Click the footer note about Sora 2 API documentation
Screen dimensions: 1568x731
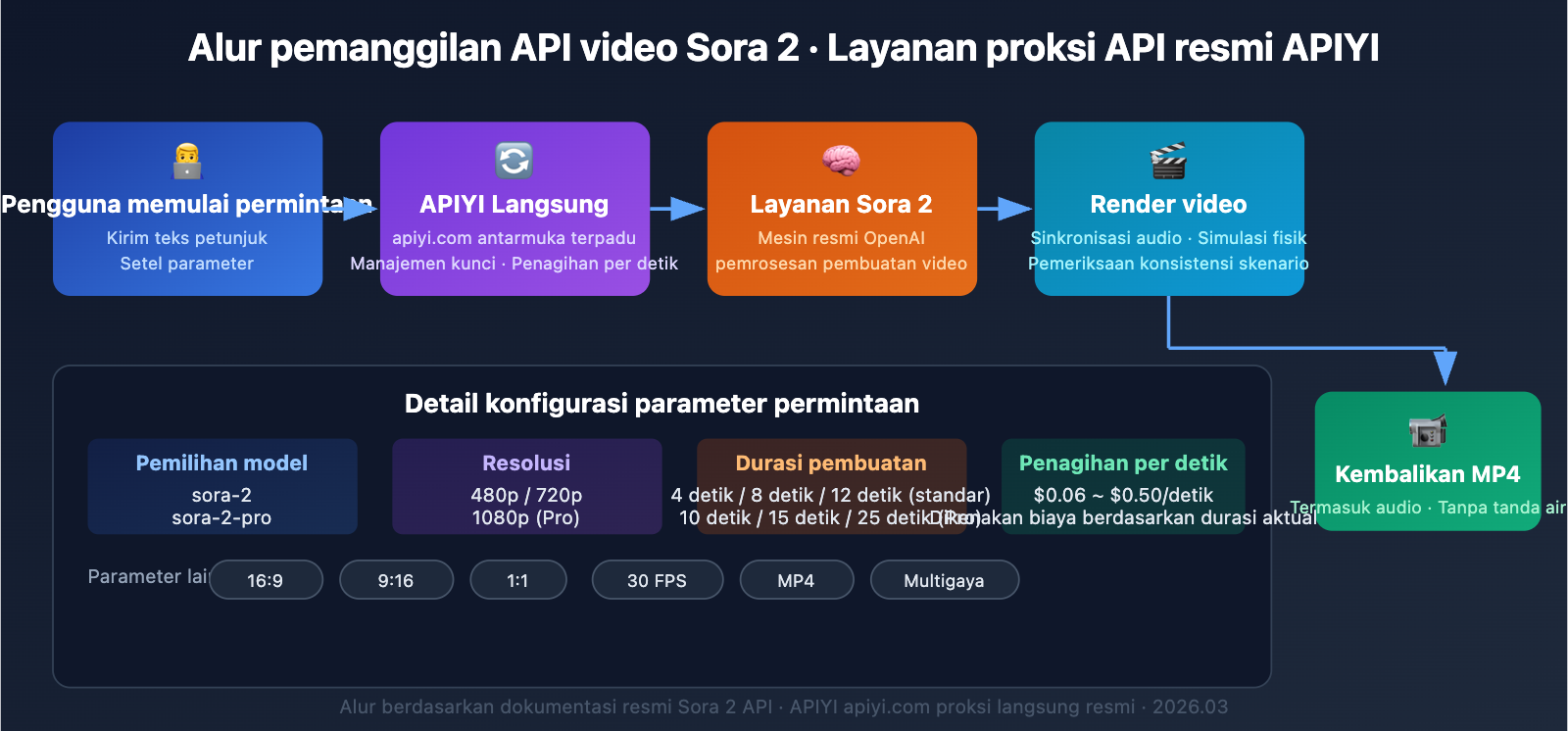(784, 707)
